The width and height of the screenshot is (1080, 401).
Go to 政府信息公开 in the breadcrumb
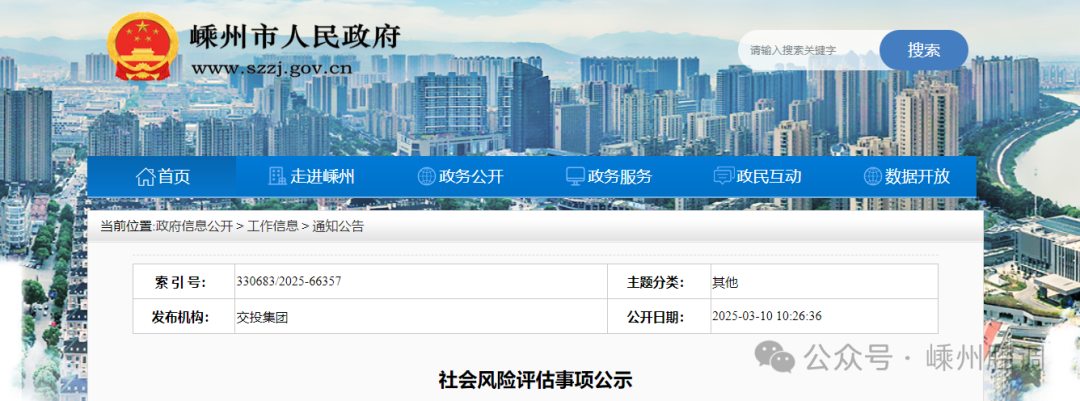pyautogui.click(x=194, y=226)
